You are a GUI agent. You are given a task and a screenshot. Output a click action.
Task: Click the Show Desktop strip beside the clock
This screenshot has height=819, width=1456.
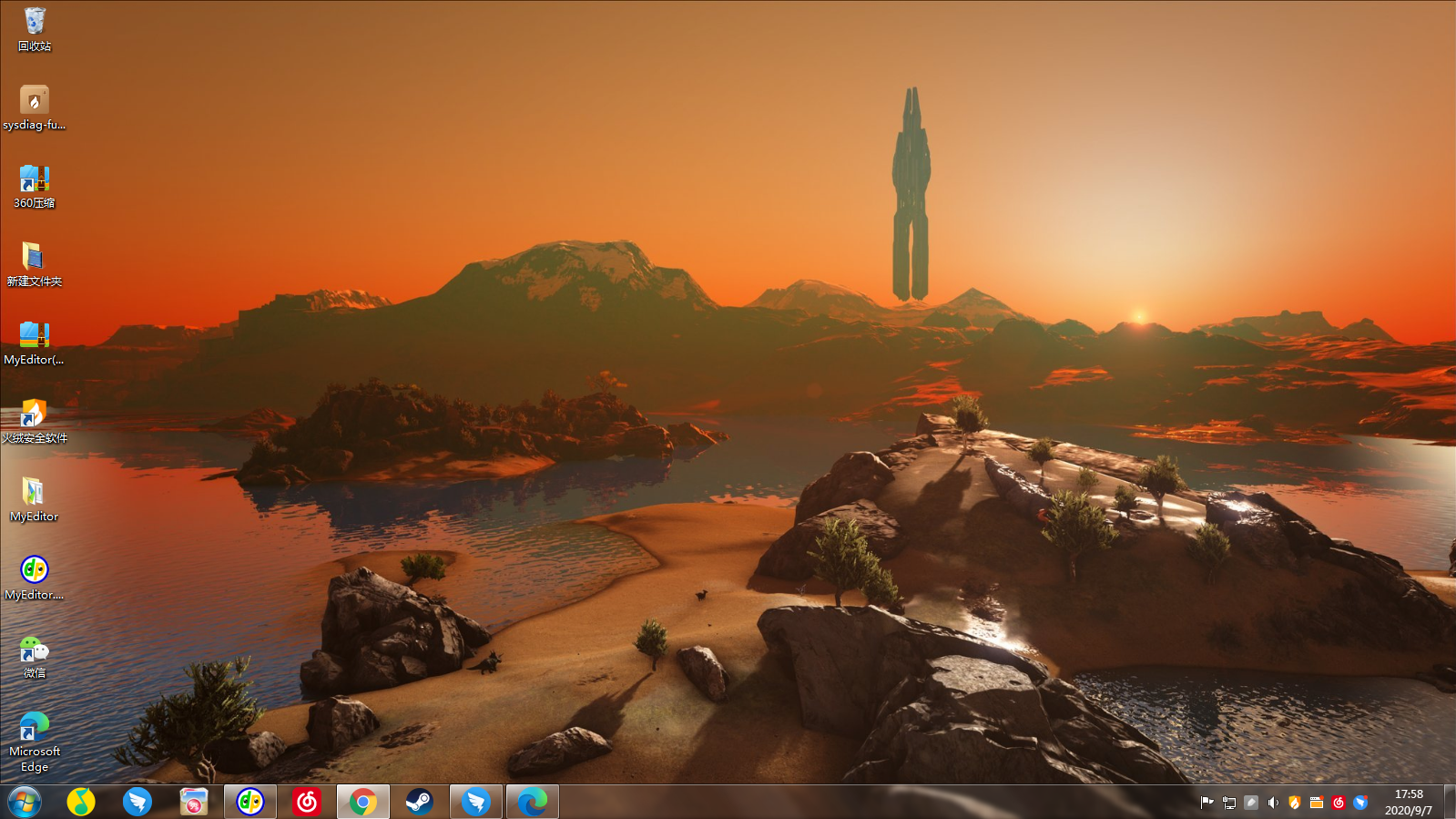point(1450,802)
